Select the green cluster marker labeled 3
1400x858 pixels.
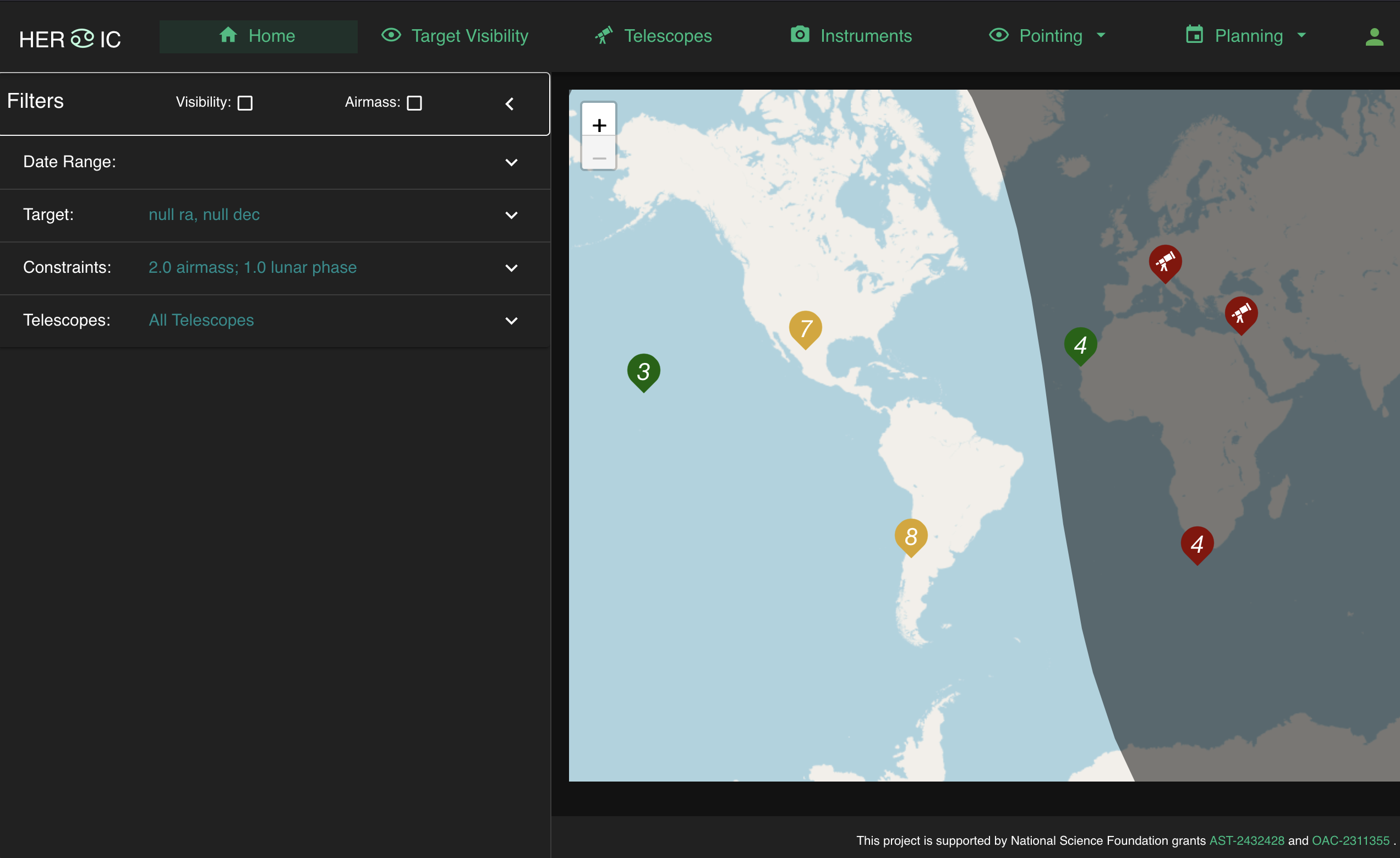pyautogui.click(x=643, y=372)
